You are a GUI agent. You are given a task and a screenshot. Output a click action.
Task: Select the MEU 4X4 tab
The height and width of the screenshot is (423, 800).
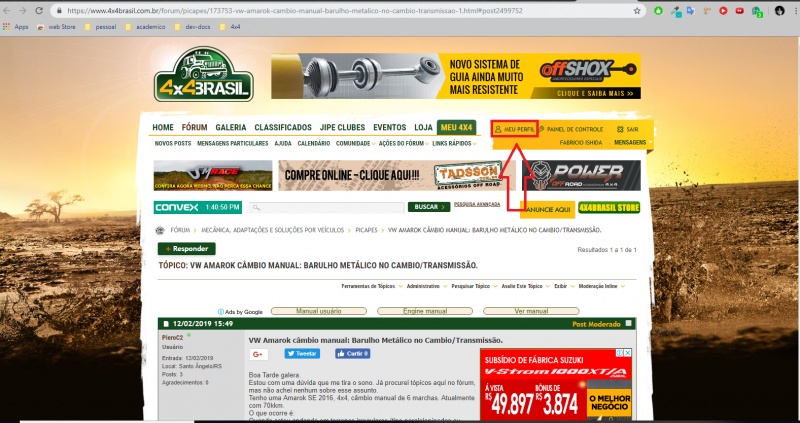tap(457, 127)
